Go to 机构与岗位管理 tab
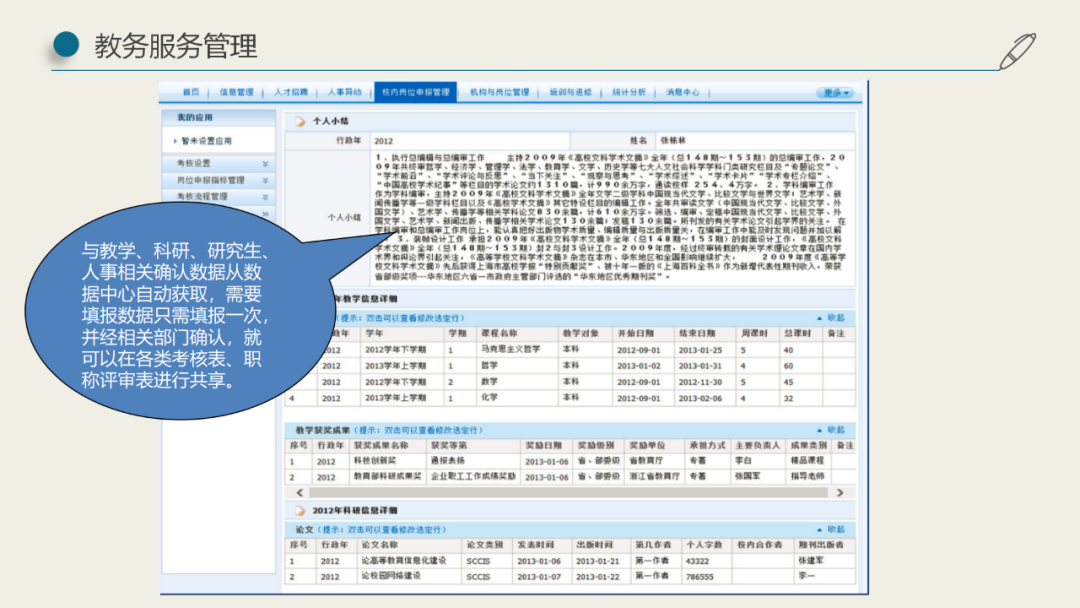Screen dimensions: 1080x608 pyautogui.click(x=499, y=92)
